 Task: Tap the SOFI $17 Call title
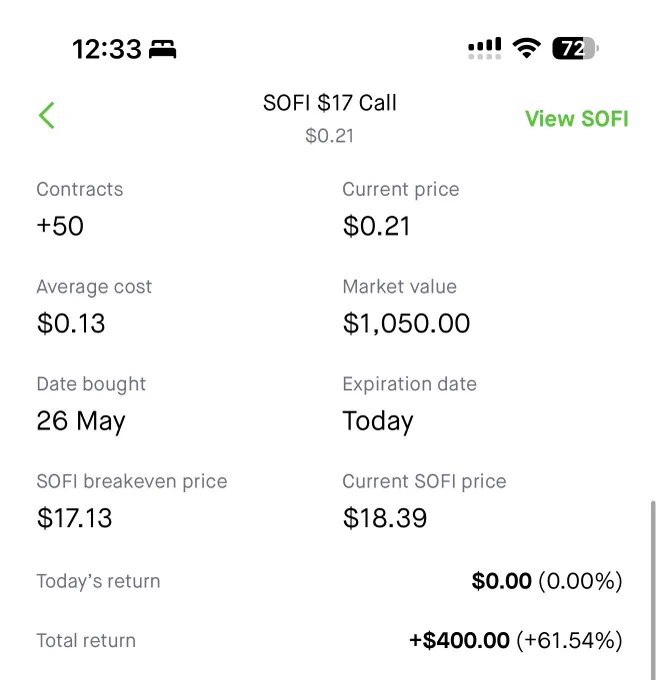(330, 103)
